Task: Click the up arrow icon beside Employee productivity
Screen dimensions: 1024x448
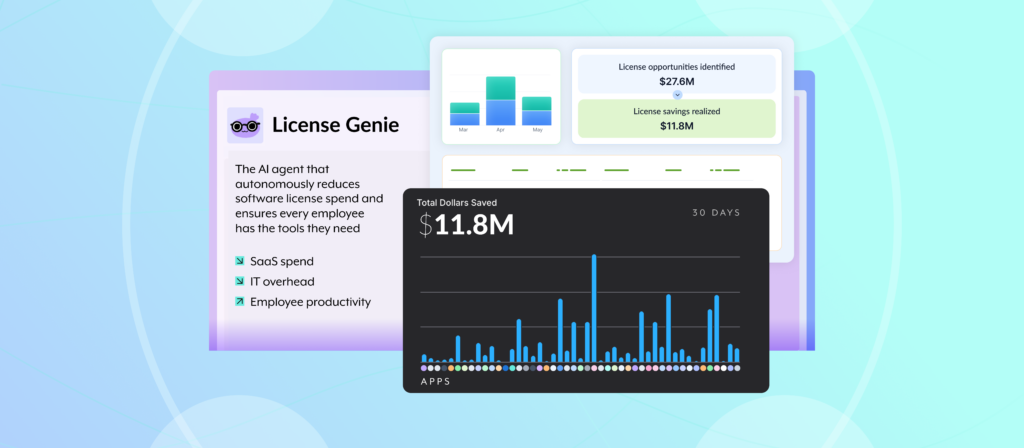Action: 240,301
